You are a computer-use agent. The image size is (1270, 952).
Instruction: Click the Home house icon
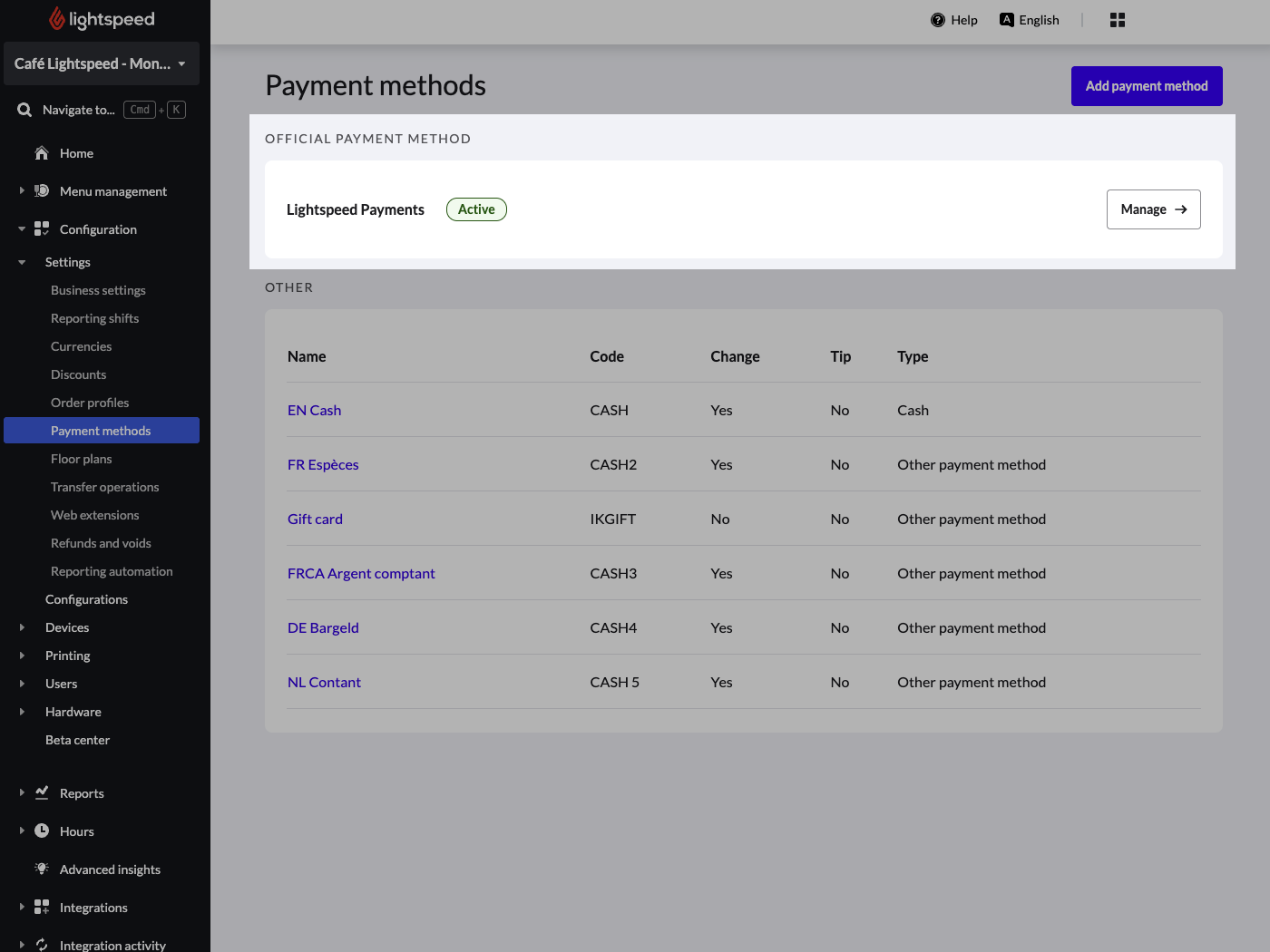click(42, 153)
